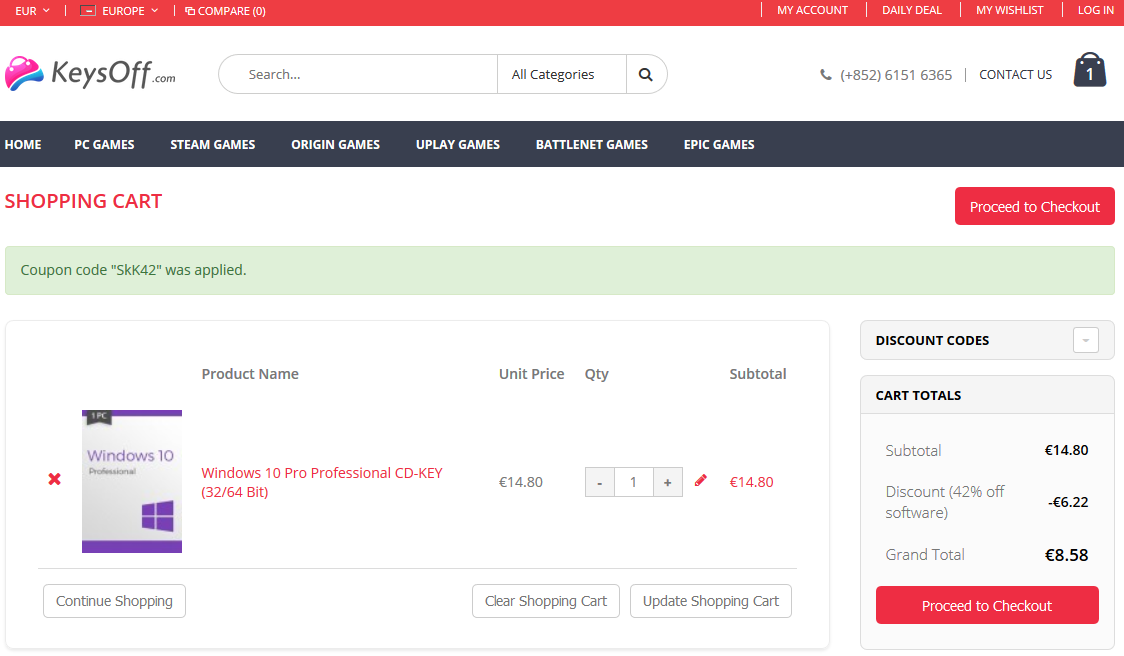Click the Search input field

click(x=358, y=75)
